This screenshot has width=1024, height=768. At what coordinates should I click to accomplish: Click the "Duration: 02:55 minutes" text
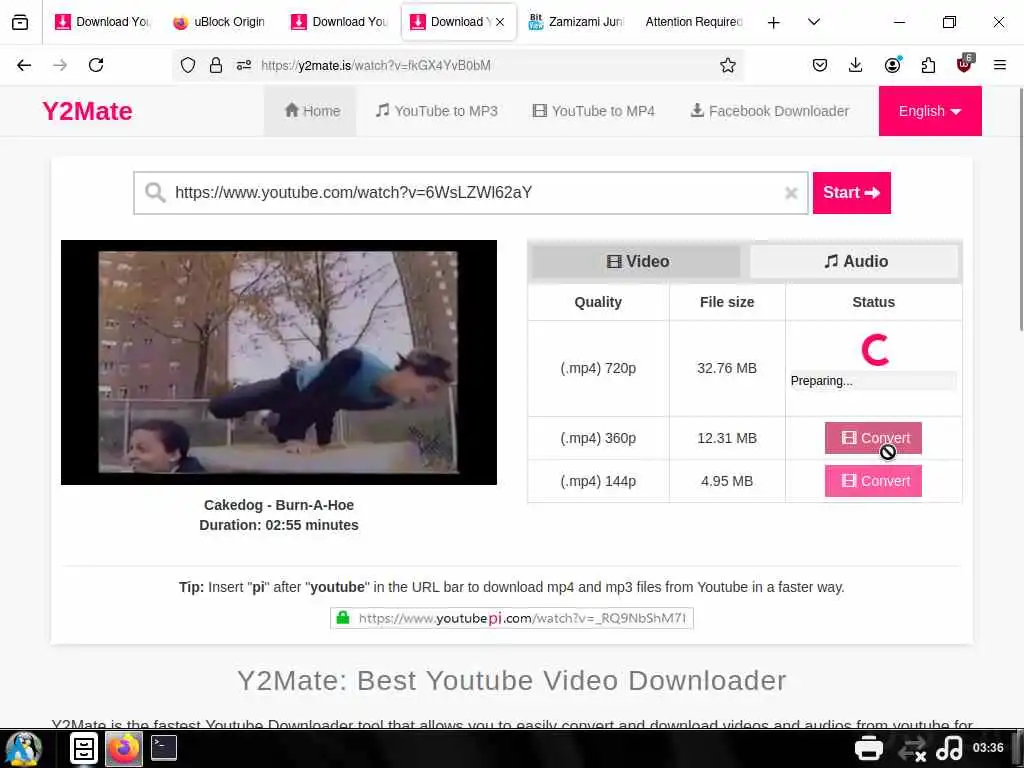279,525
